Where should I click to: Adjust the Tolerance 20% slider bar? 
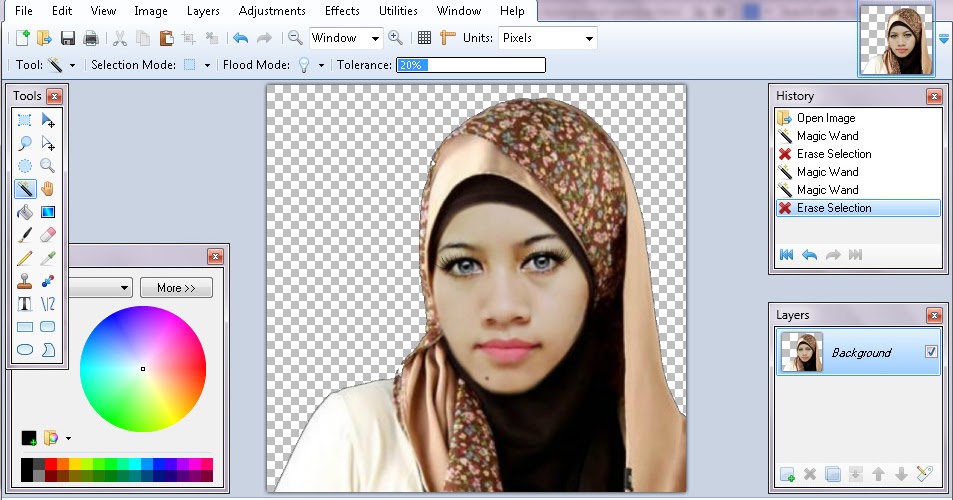[x=471, y=65]
